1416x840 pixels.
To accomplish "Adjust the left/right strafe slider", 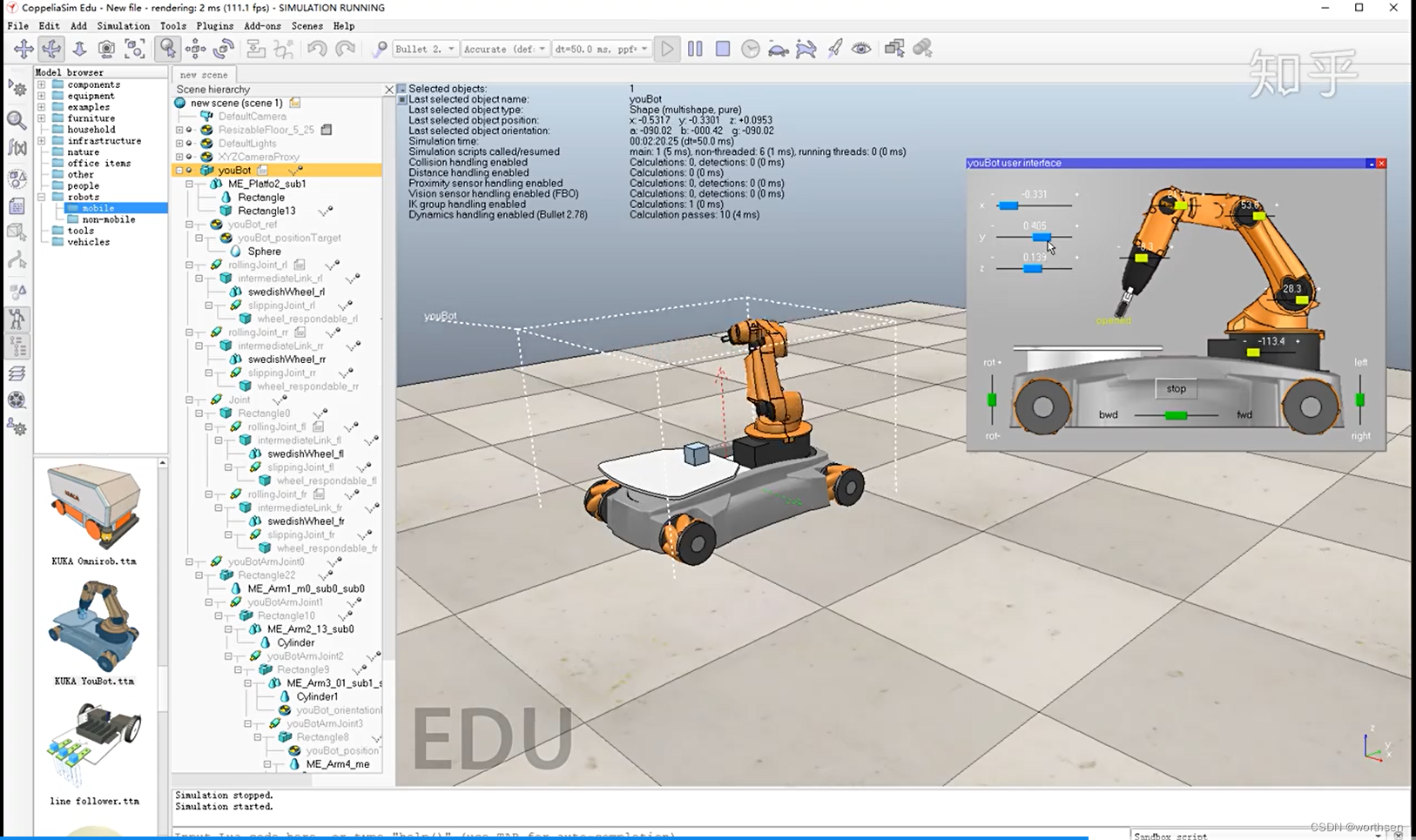I will pos(1359,400).
